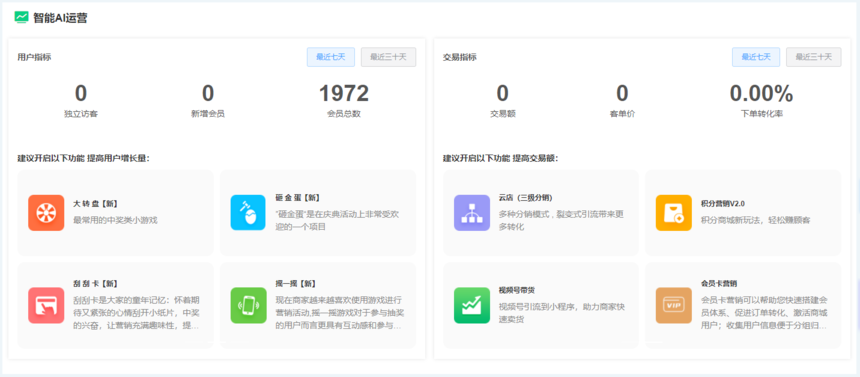
Task: Click the 下单转化率 label
Action: (x=761, y=114)
